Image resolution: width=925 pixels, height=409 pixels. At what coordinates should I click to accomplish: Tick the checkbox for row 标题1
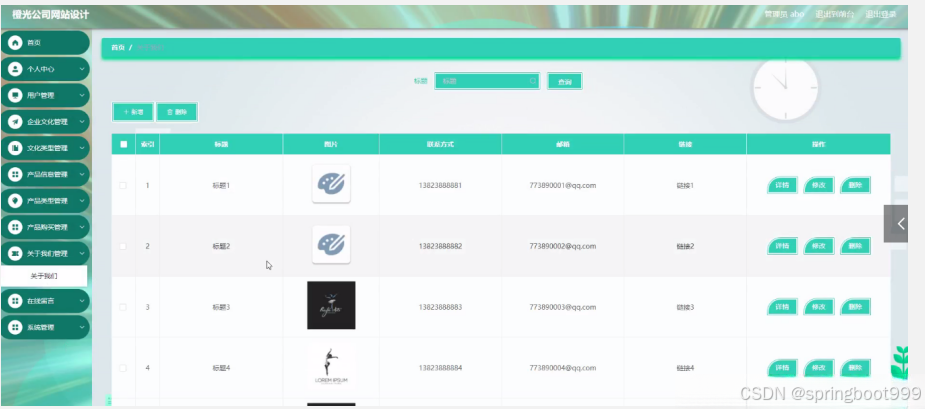point(123,185)
